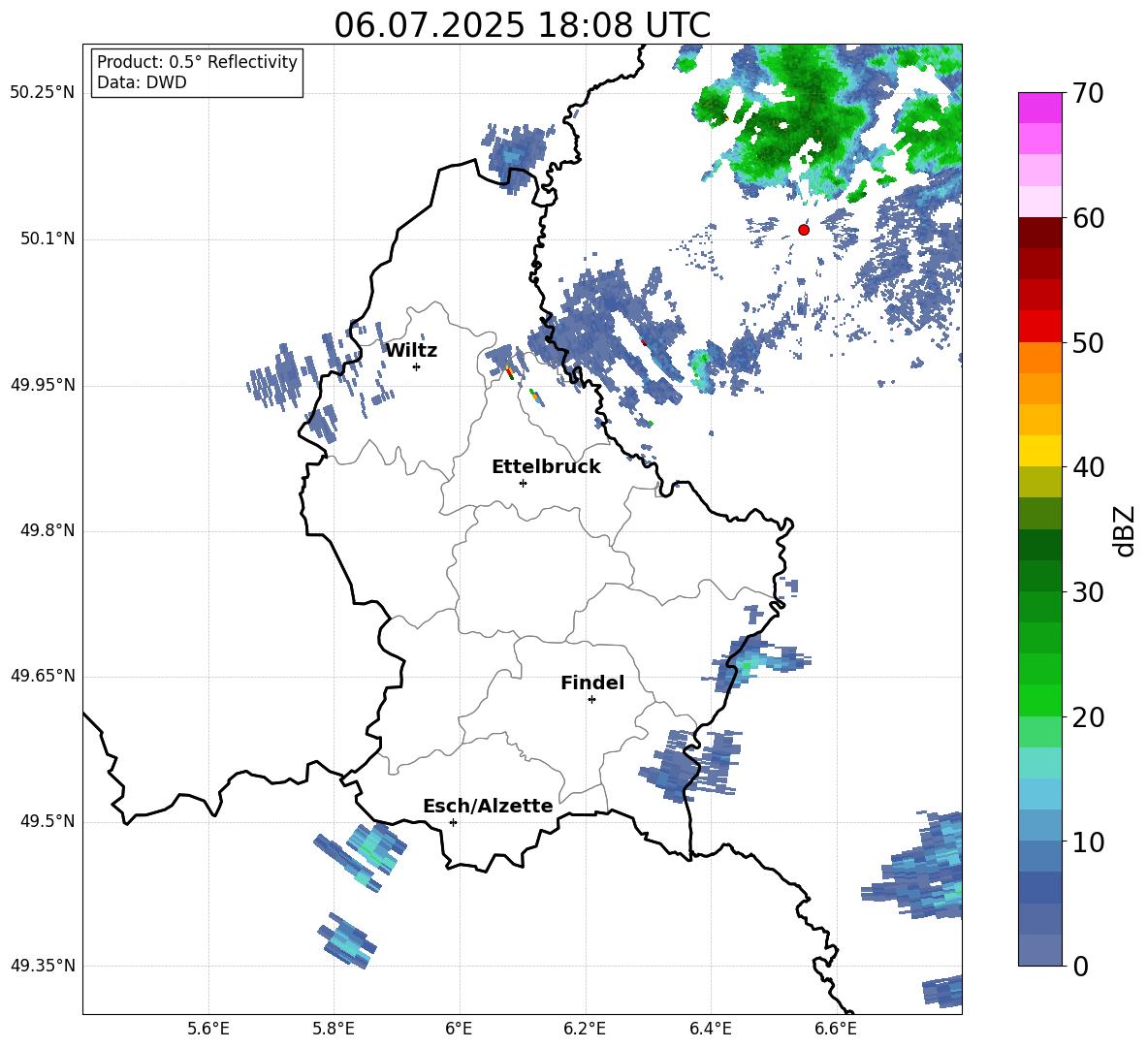The width and height of the screenshot is (1148, 1048).
Task: Click the Wiltz station cross marker
Action: [x=417, y=366]
